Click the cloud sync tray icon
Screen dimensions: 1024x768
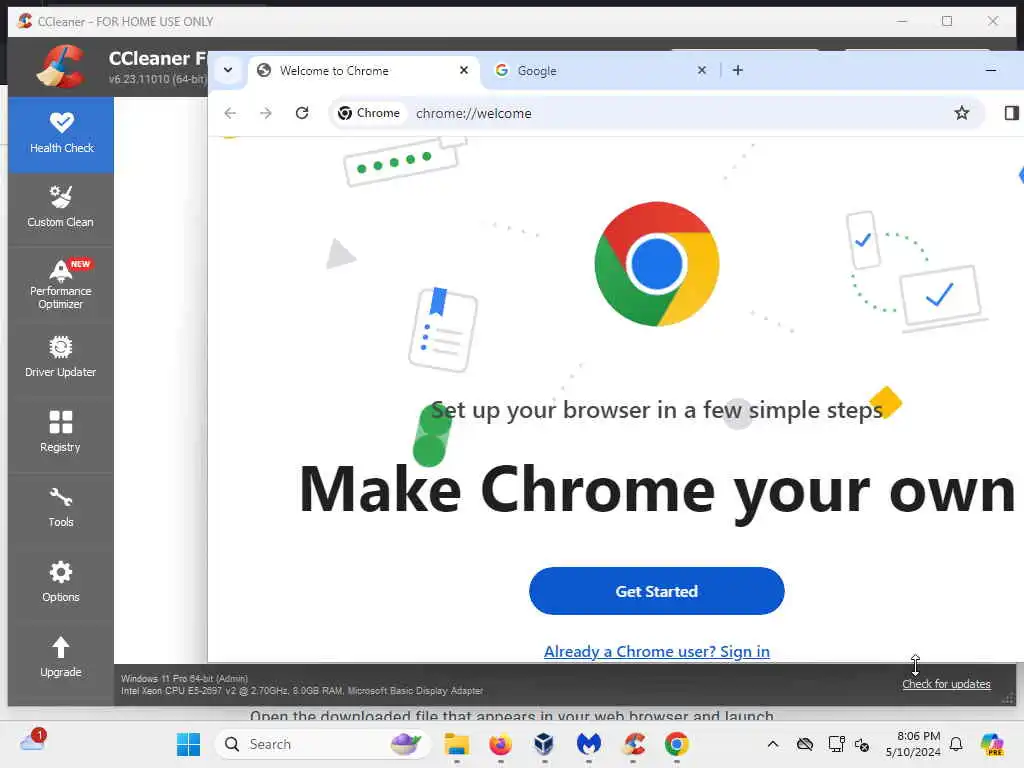pyautogui.click(x=805, y=744)
